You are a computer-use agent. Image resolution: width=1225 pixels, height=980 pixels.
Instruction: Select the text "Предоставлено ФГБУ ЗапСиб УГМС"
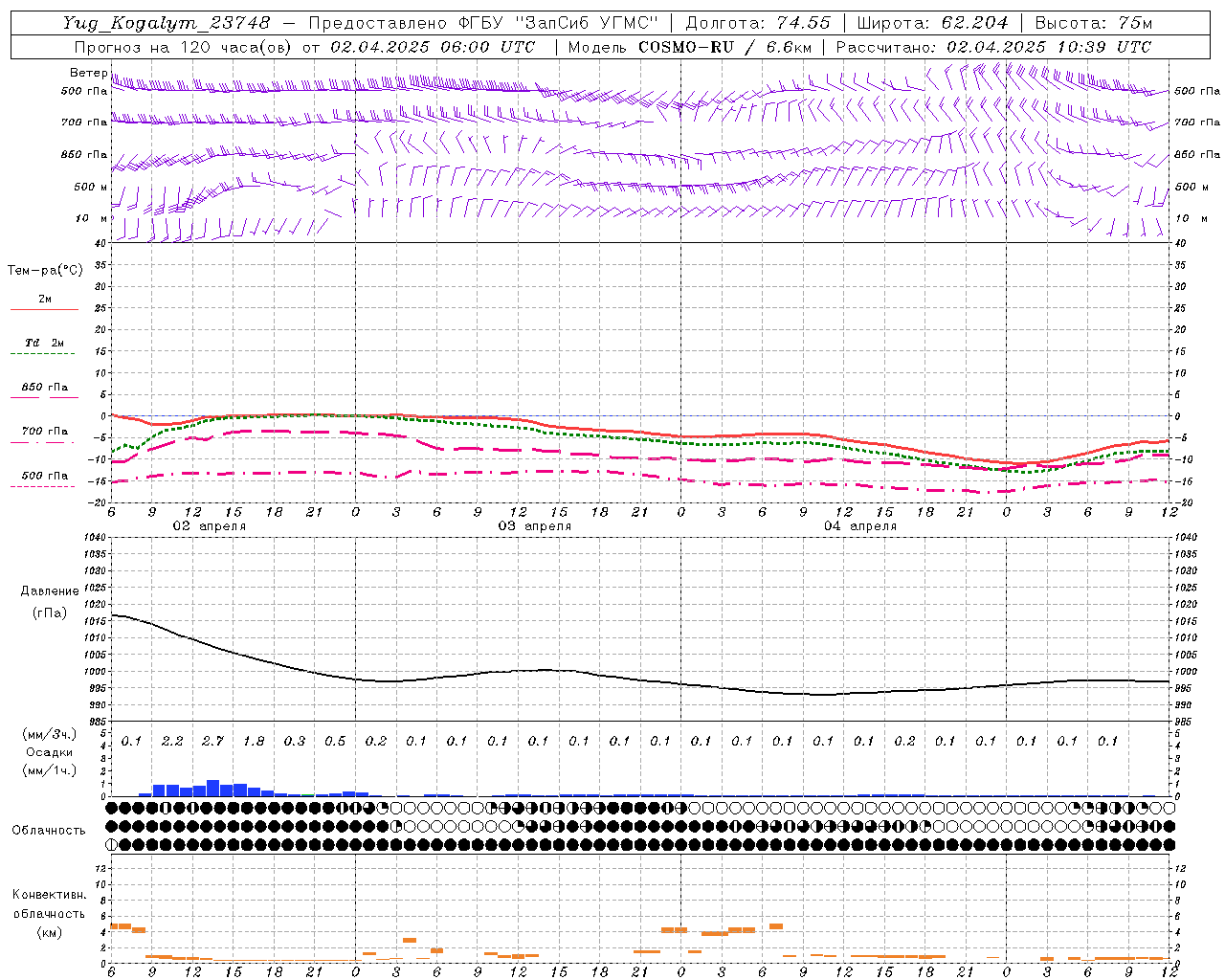coord(483,23)
